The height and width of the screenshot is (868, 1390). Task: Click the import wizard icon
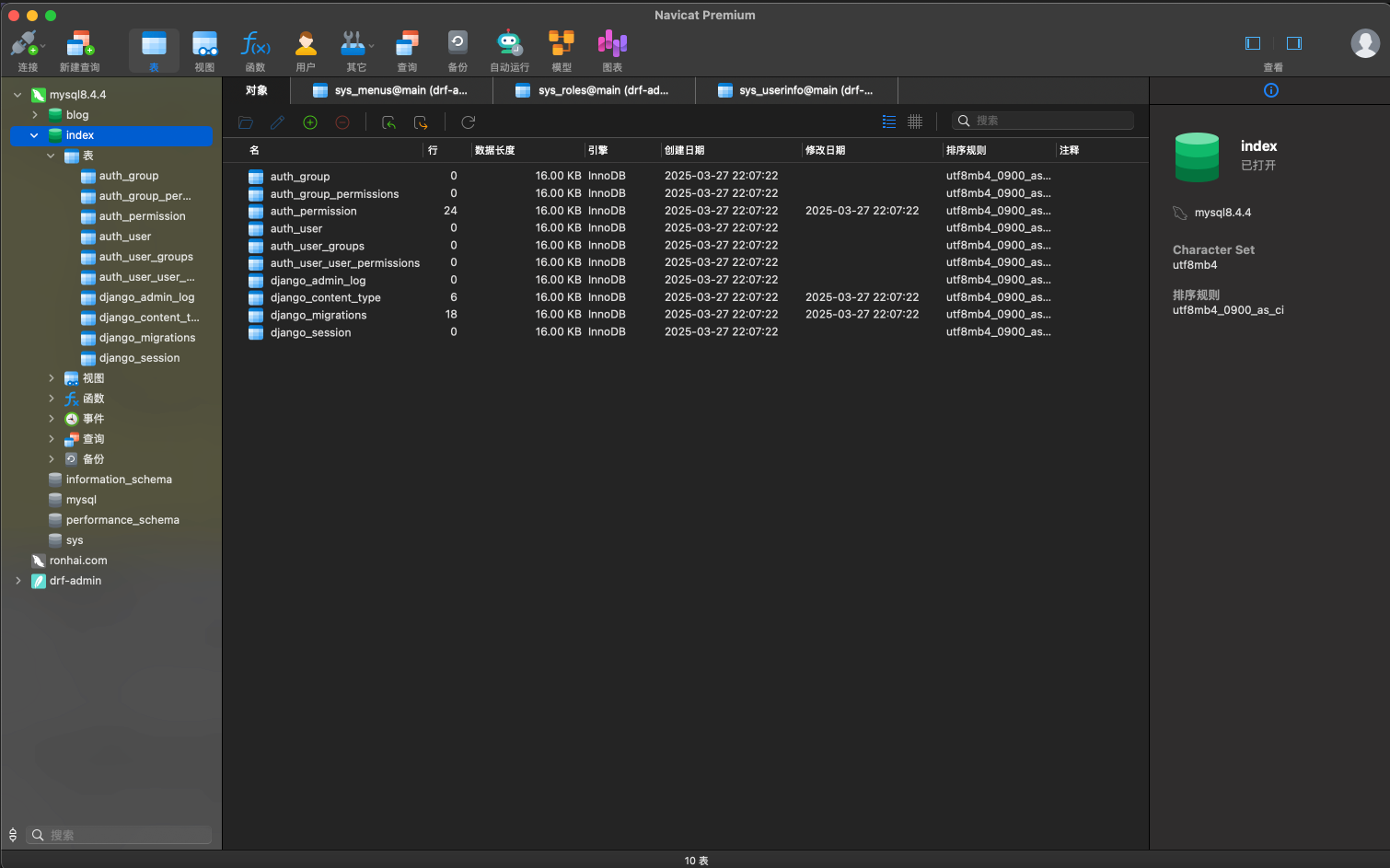click(x=389, y=122)
